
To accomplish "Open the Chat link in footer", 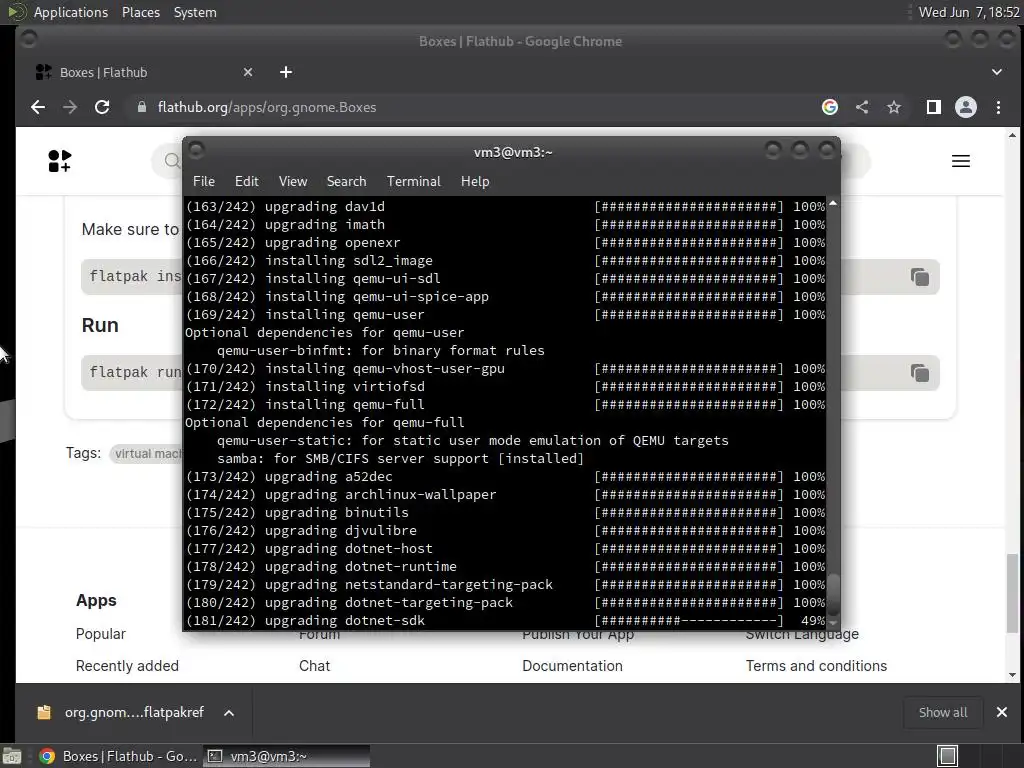I will [x=314, y=666].
